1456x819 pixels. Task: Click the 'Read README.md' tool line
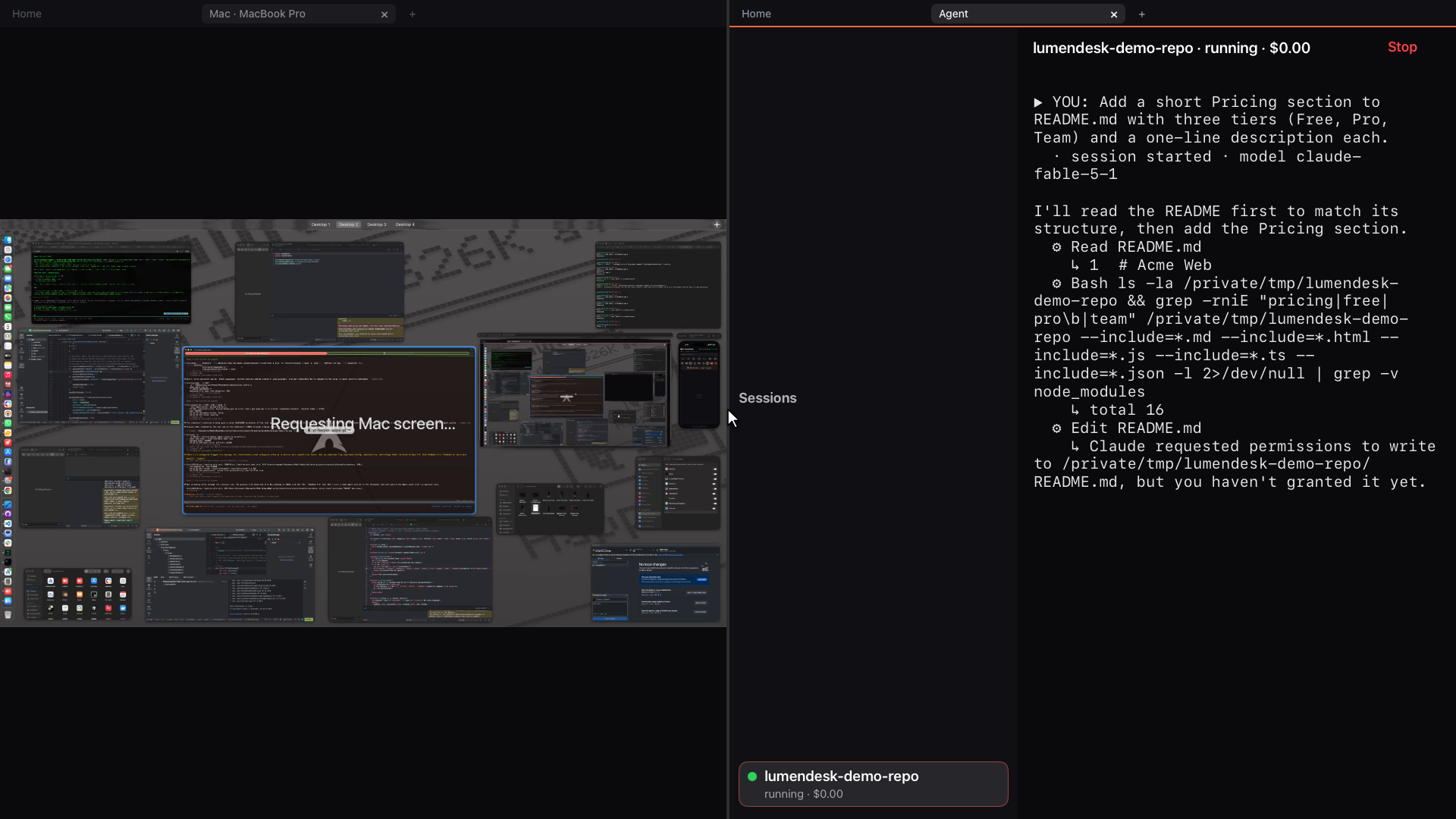[x=1127, y=247]
